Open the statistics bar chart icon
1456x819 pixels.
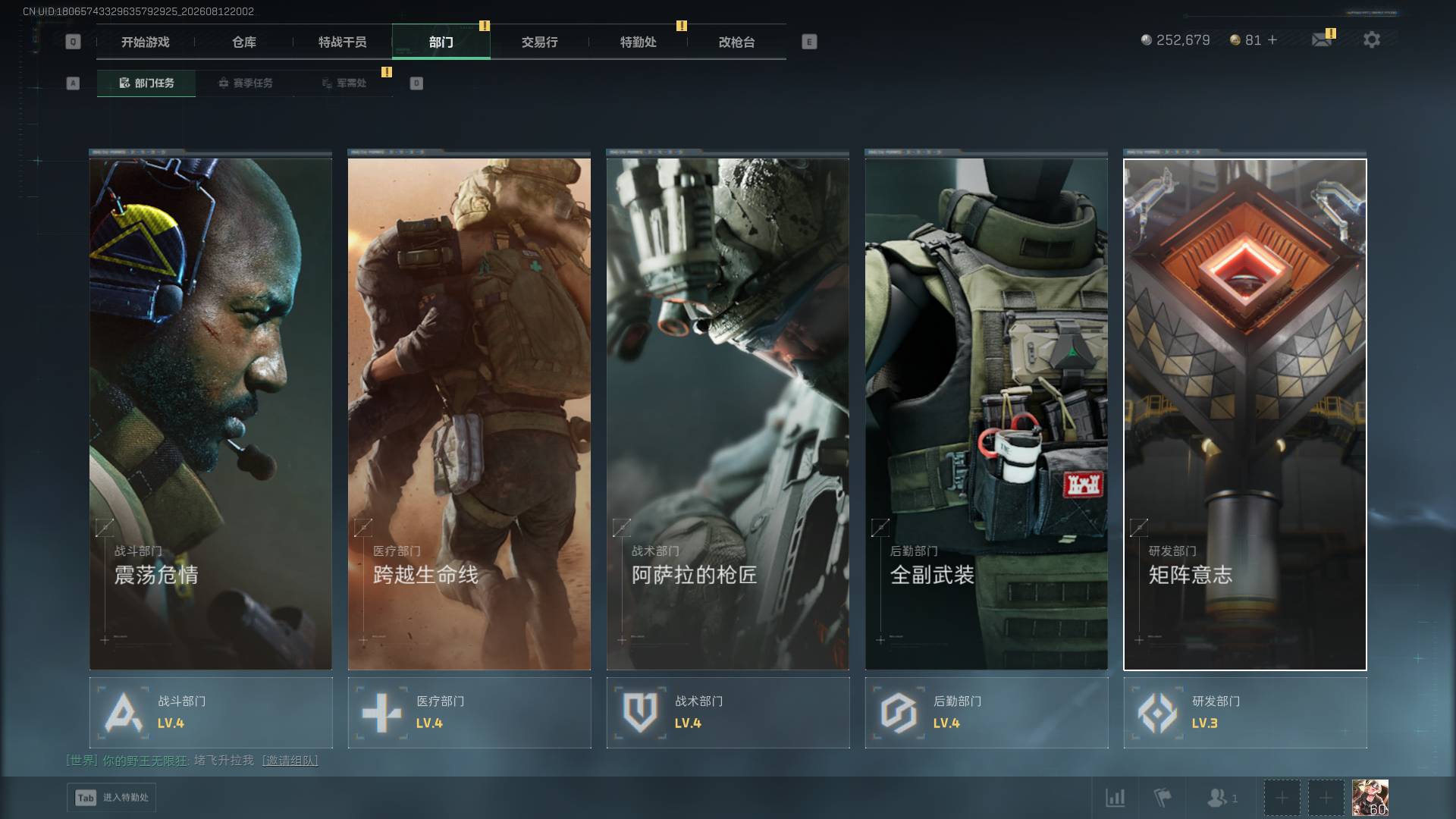click(x=1116, y=798)
